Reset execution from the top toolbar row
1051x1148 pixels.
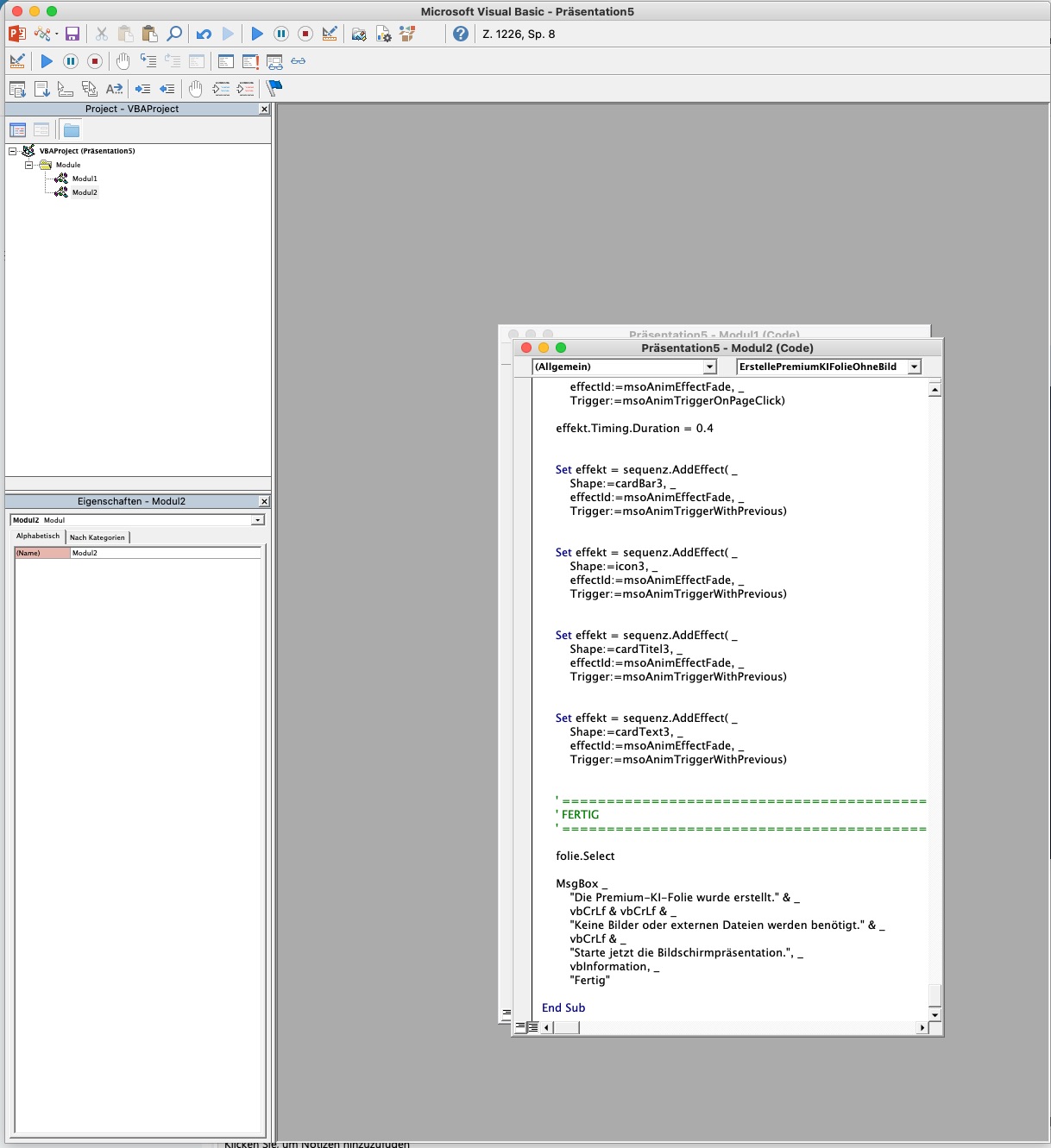pyautogui.click(x=305, y=34)
